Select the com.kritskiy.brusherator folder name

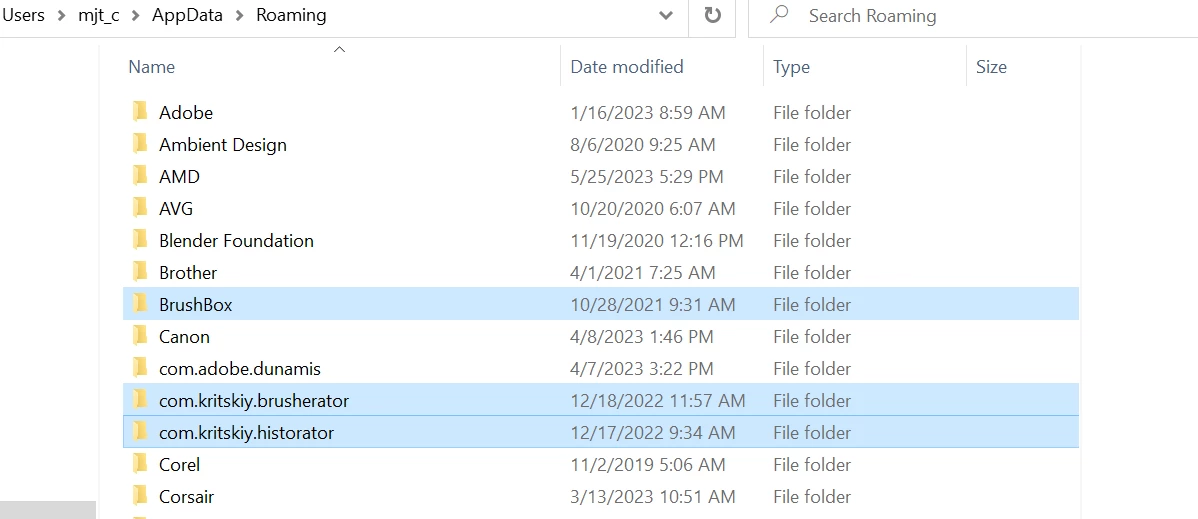tap(254, 401)
